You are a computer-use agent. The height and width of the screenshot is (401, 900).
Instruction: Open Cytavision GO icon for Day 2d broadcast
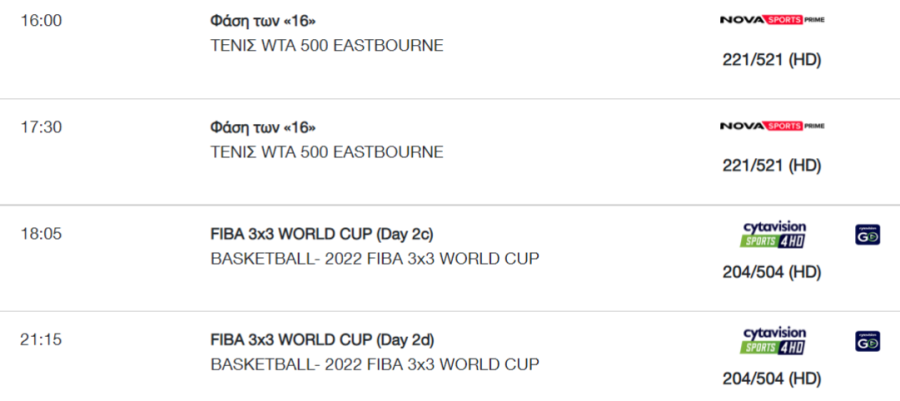(867, 341)
